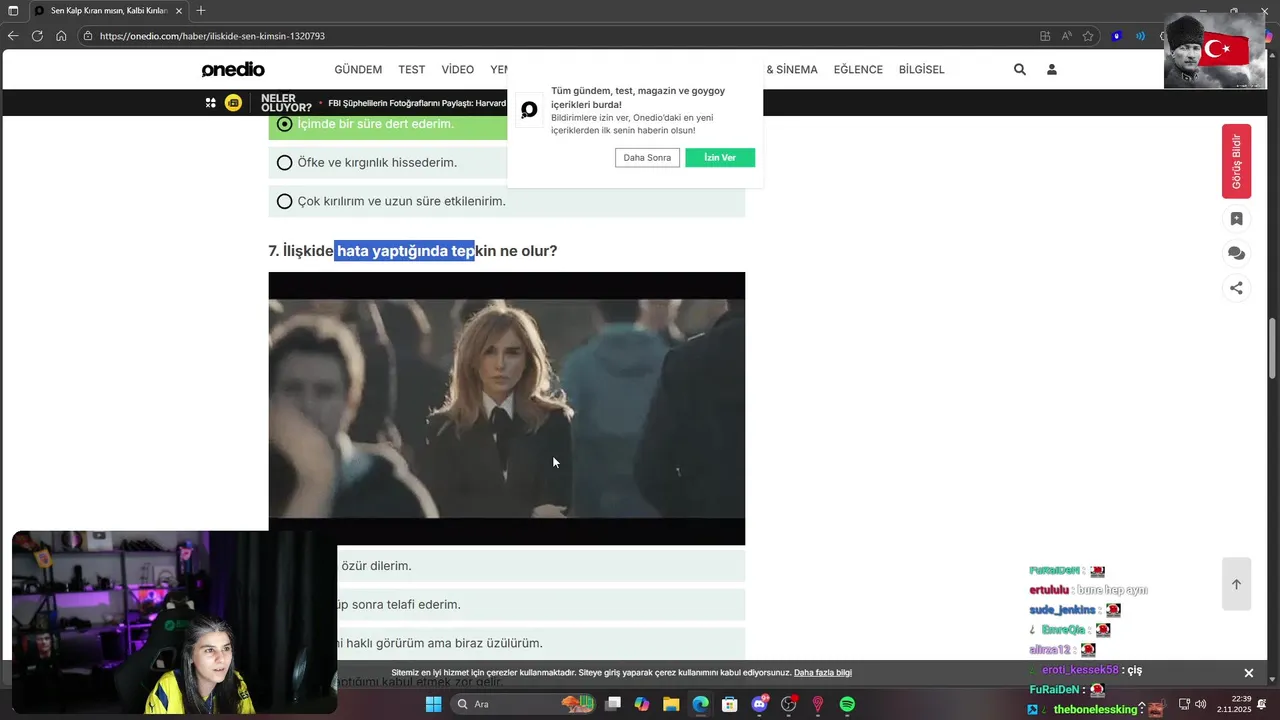Click the scroll-to-top arrow button
Viewport: 1280px width, 720px height.
(1236, 584)
